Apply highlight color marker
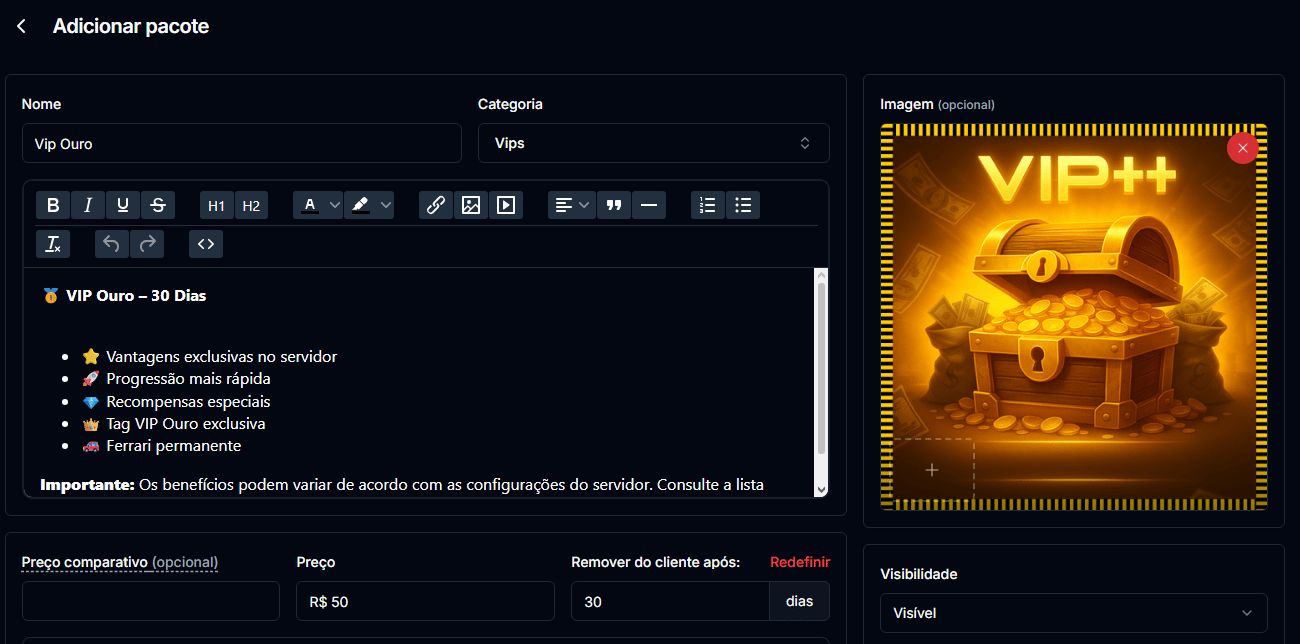Viewport: 1300px width, 644px height. [361, 205]
